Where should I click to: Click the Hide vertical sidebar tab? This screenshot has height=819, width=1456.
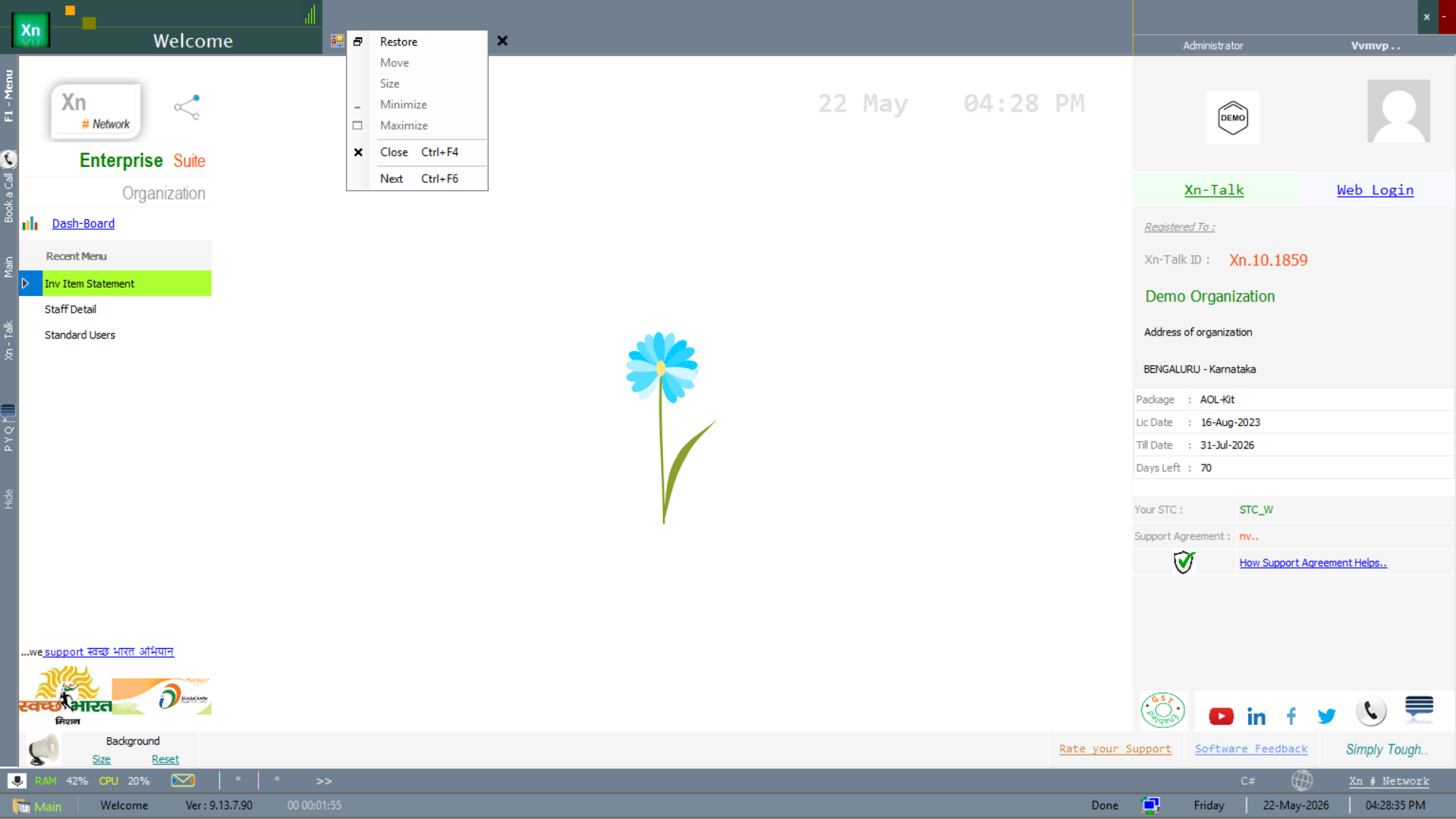(x=8, y=499)
